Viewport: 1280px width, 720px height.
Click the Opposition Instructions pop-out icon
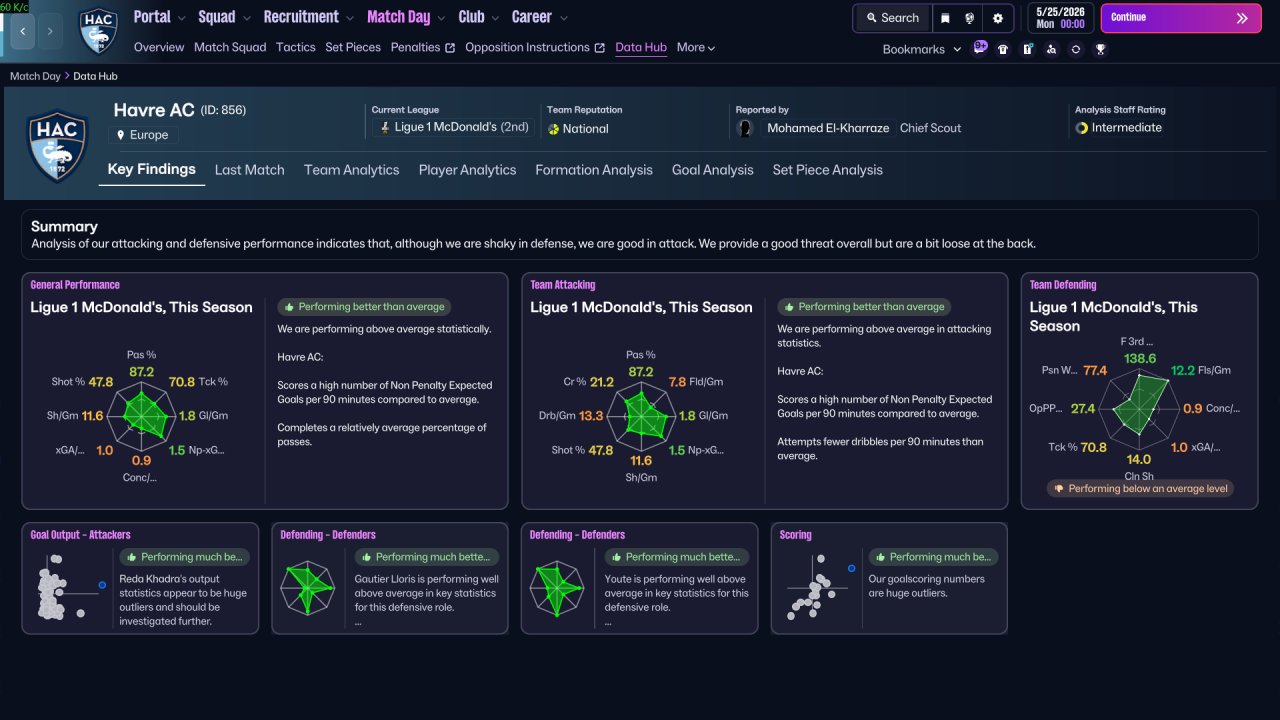(x=599, y=48)
